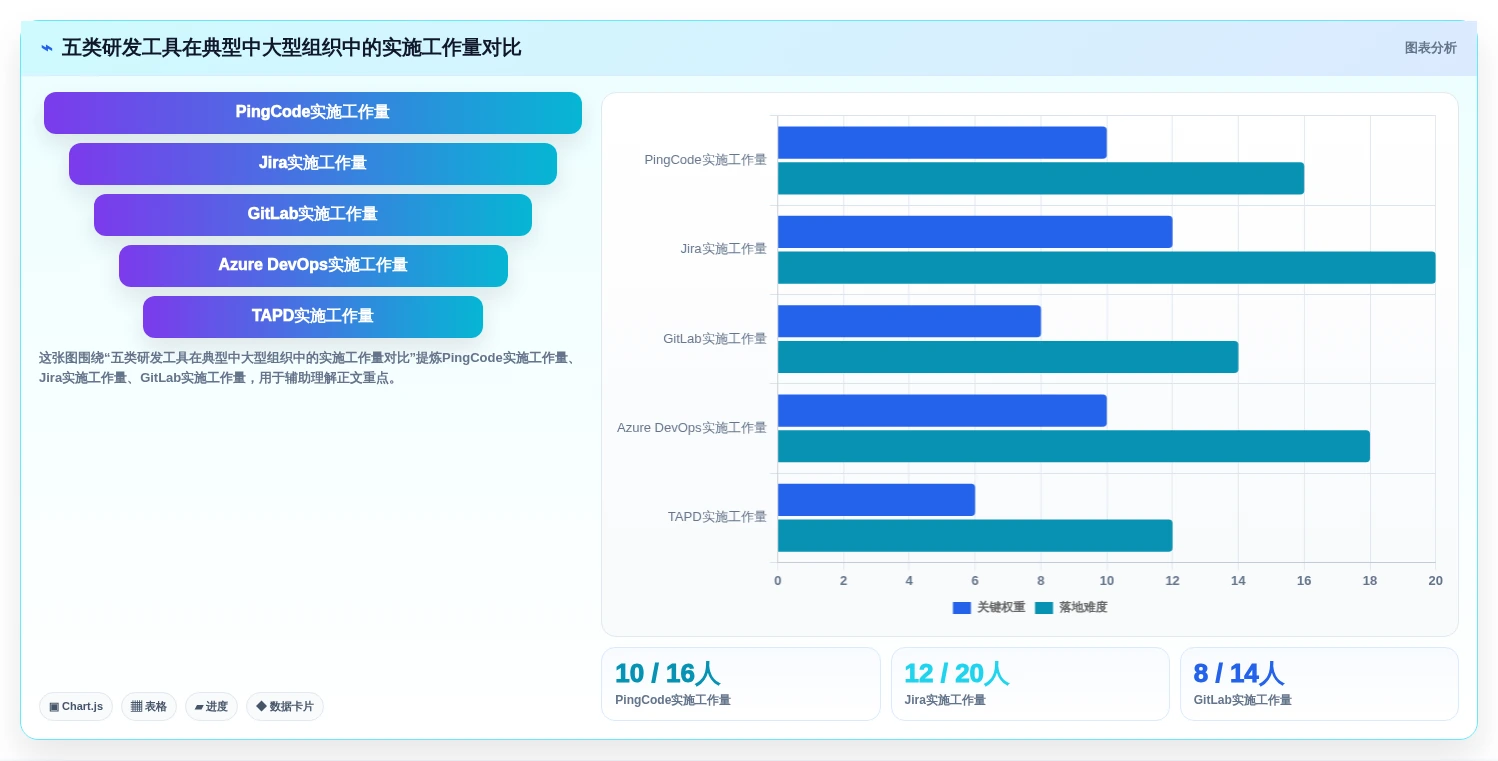Select the PingCode实施工作量 funnel bar

(313, 113)
